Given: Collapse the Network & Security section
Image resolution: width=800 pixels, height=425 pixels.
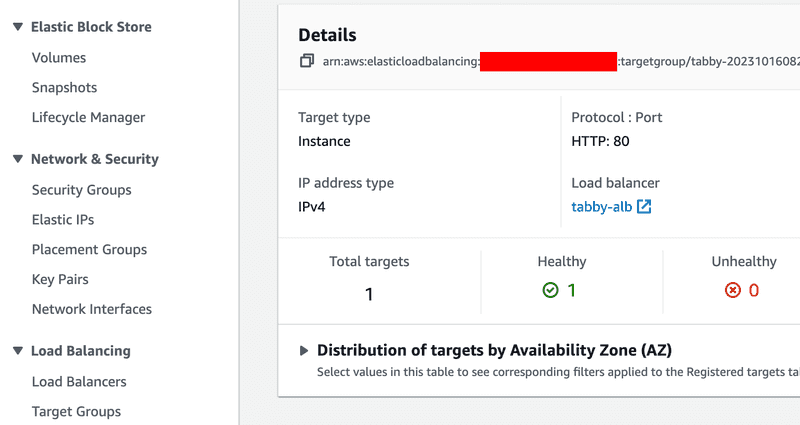Looking at the screenshot, I should click(18, 159).
